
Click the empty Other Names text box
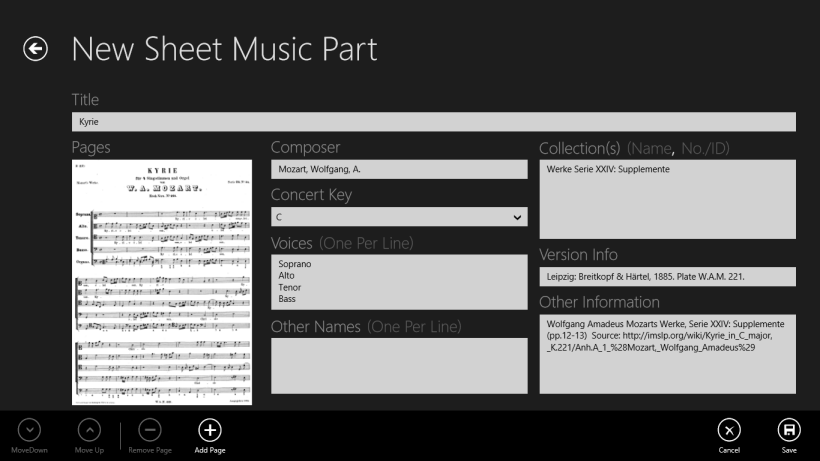pyautogui.click(x=399, y=366)
